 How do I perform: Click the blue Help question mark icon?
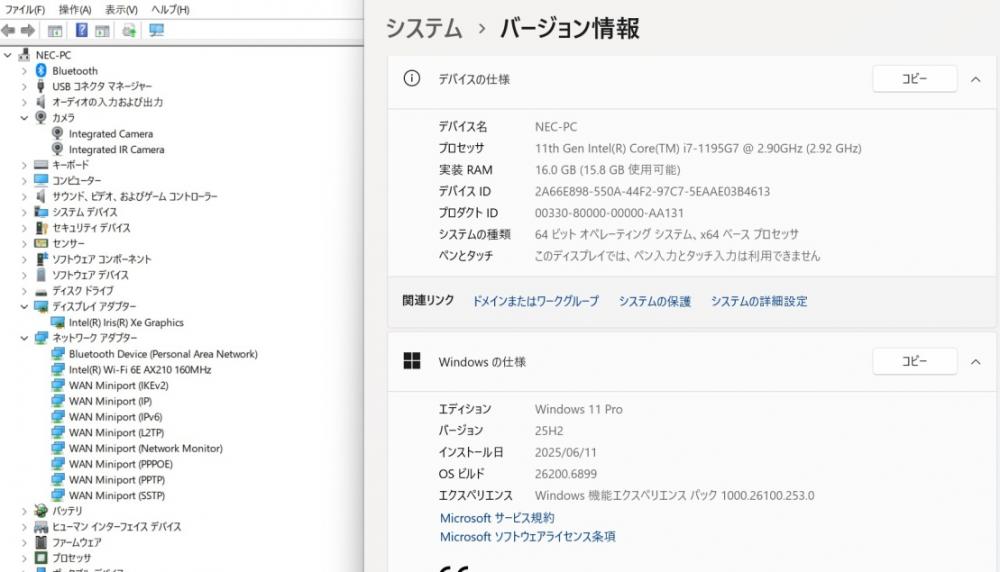[82, 30]
